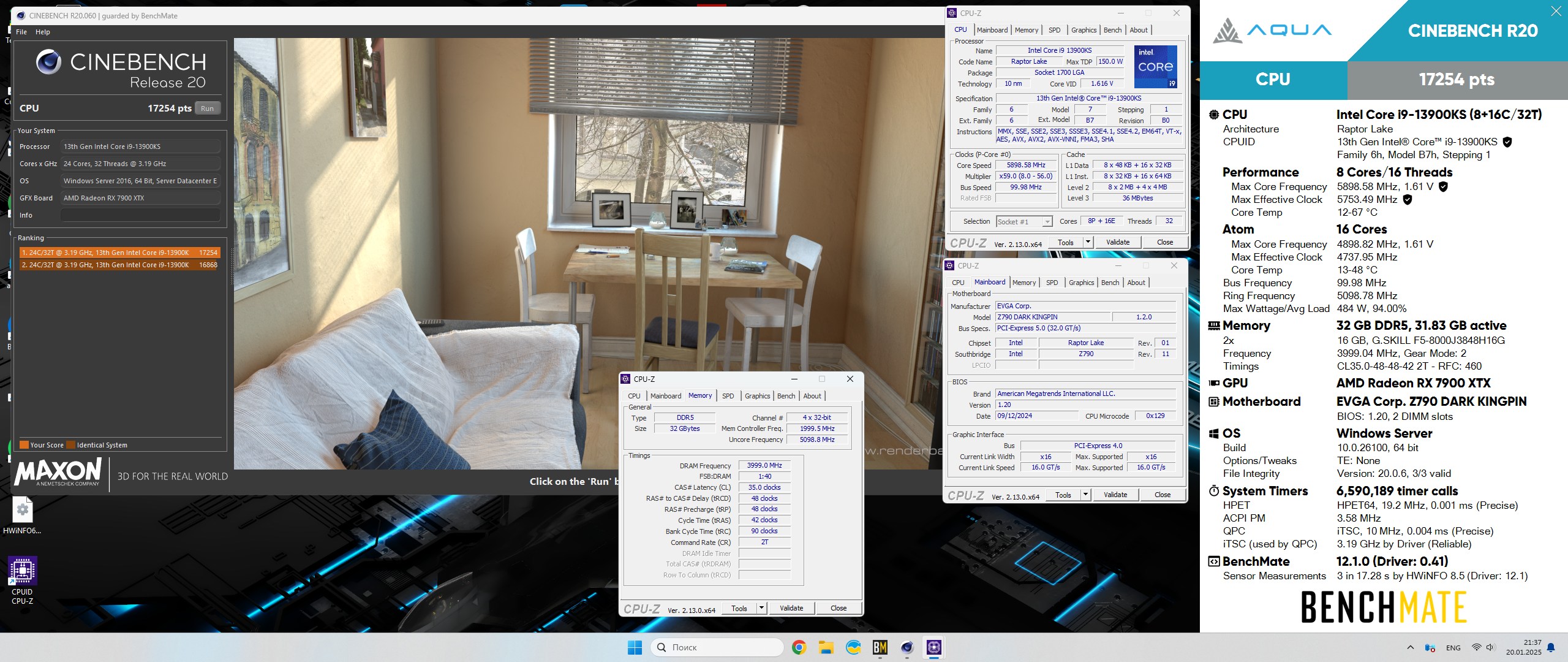Activate CPU-Z from the taskbar icon
The image size is (1568, 662).
[934, 647]
